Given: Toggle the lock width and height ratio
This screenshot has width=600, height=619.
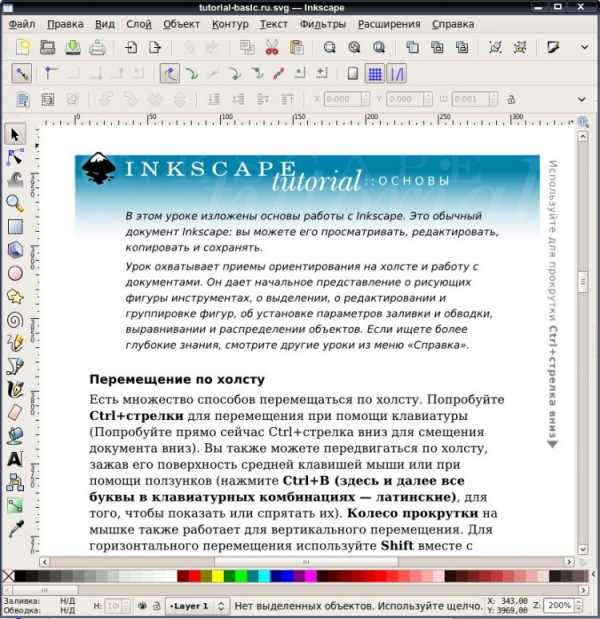Looking at the screenshot, I should 511,99.
